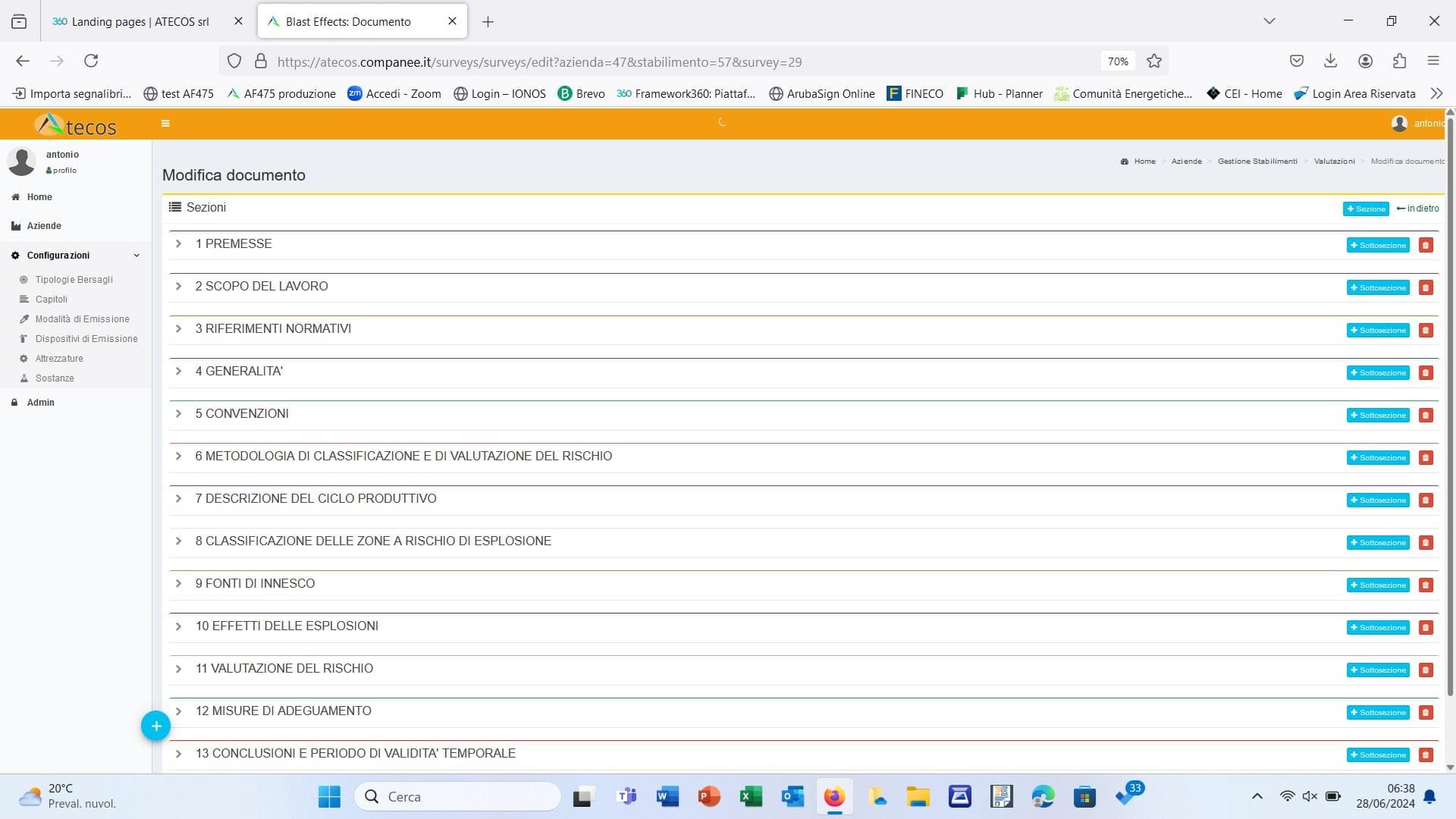The image size is (1456, 819).
Task: Bookmark page with star icon
Action: [x=1154, y=61]
